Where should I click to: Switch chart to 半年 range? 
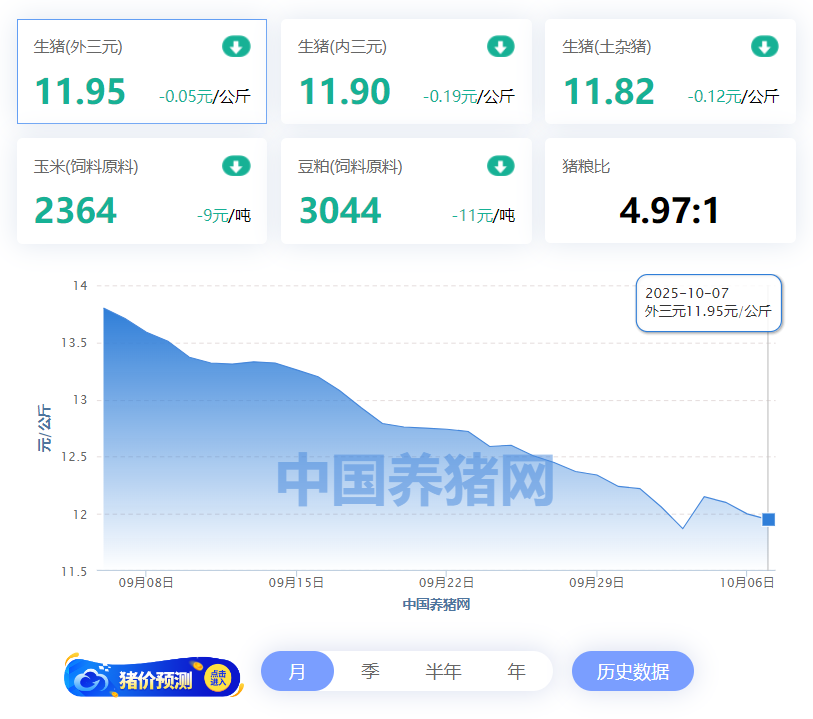[x=443, y=671]
